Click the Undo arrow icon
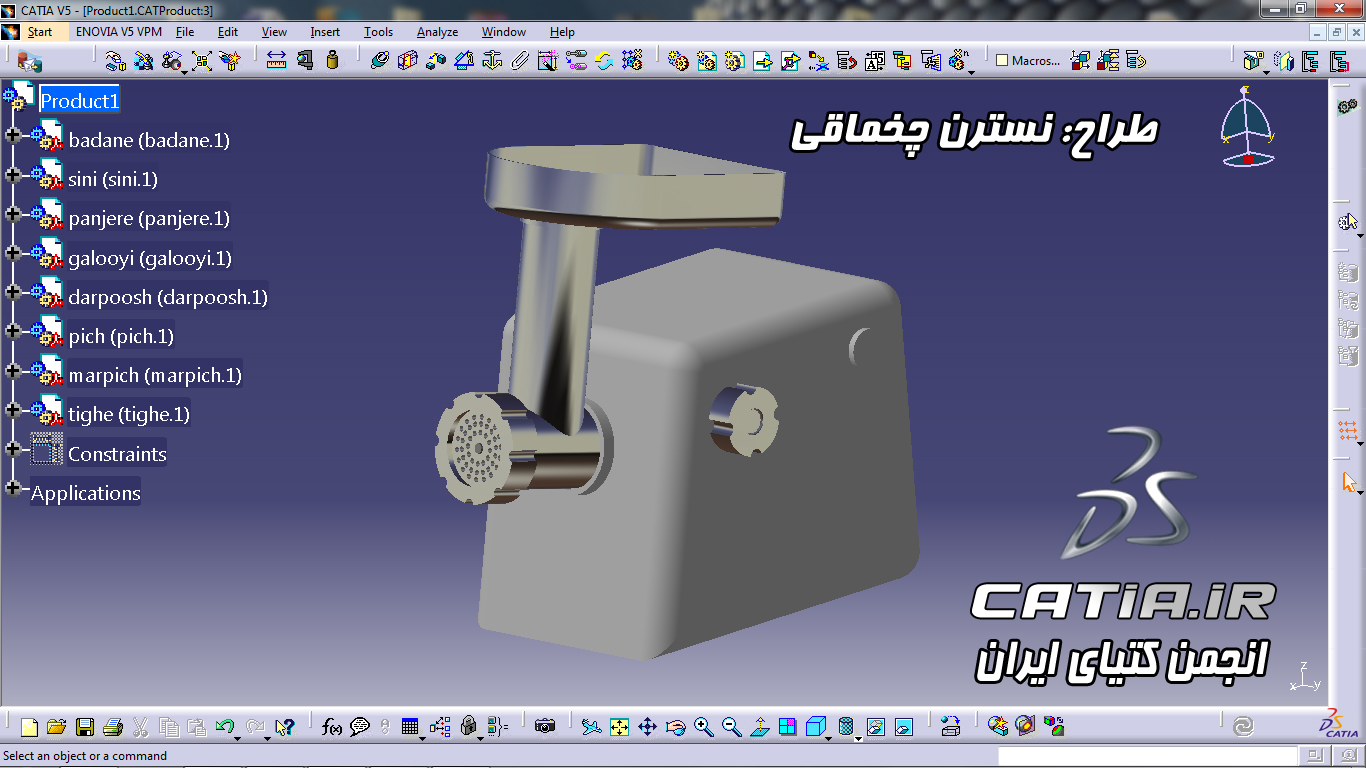 pyautogui.click(x=225, y=727)
